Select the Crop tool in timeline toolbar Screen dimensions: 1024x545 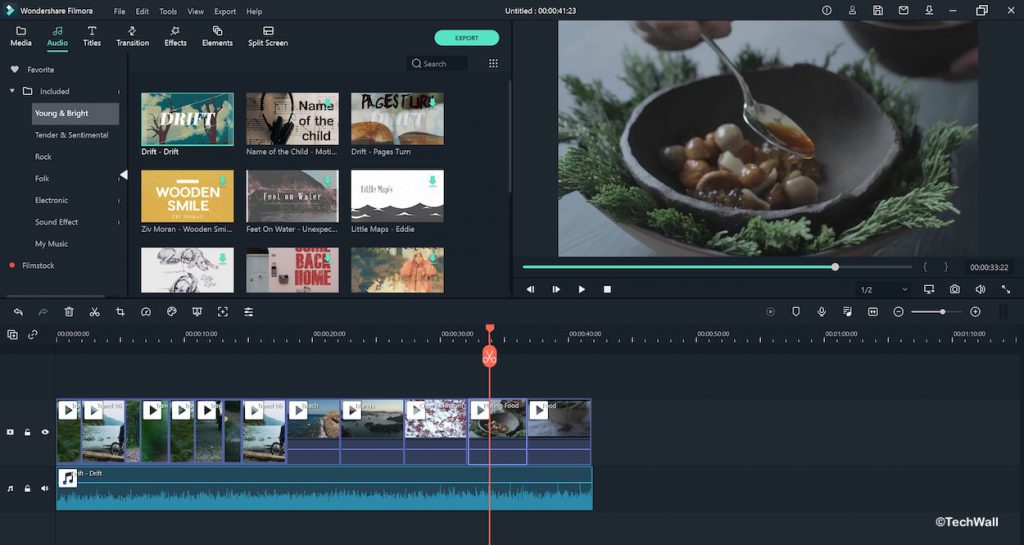(x=120, y=312)
